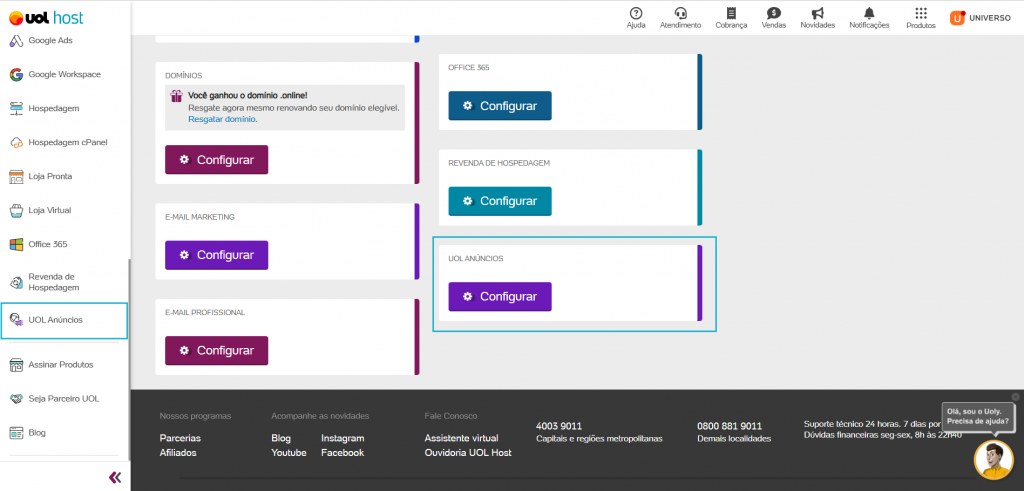Viewport: 1024px width, 491px height.
Task: Click the sidebar vertical scrollbar
Action: pyautogui.click(x=129, y=359)
